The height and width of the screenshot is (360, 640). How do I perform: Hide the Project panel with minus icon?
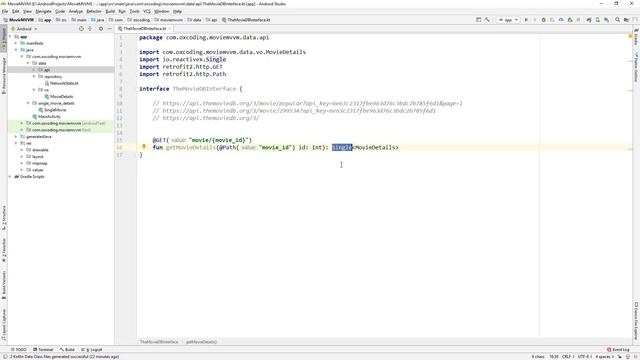[109, 29]
